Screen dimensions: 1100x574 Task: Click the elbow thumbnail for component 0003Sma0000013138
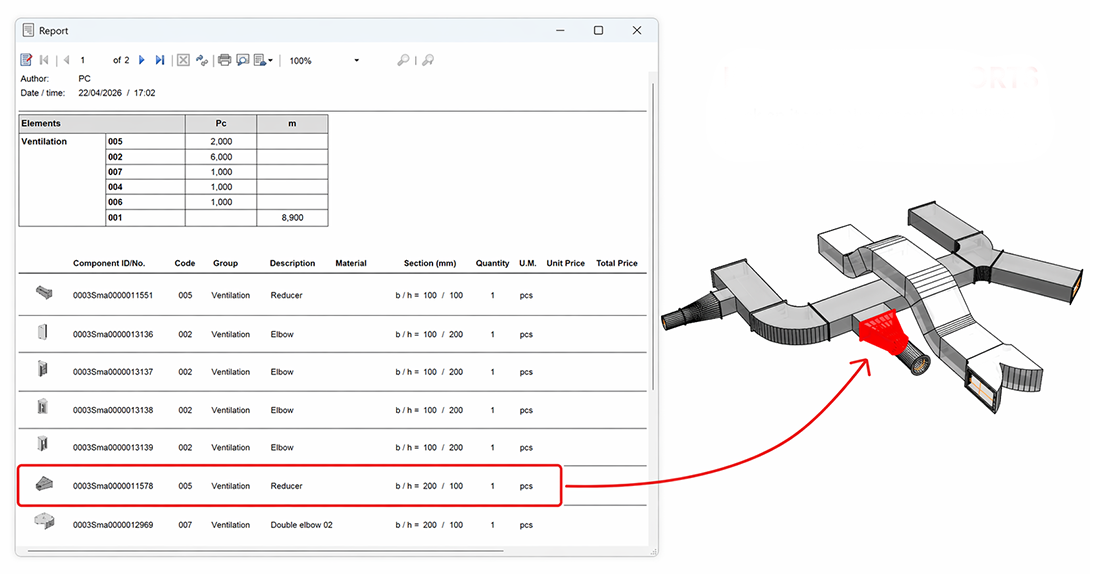coord(43,406)
